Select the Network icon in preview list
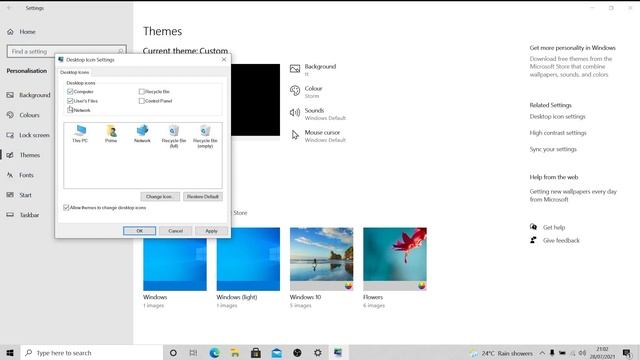Image resolution: width=640 pixels, height=360 pixels. point(142,134)
